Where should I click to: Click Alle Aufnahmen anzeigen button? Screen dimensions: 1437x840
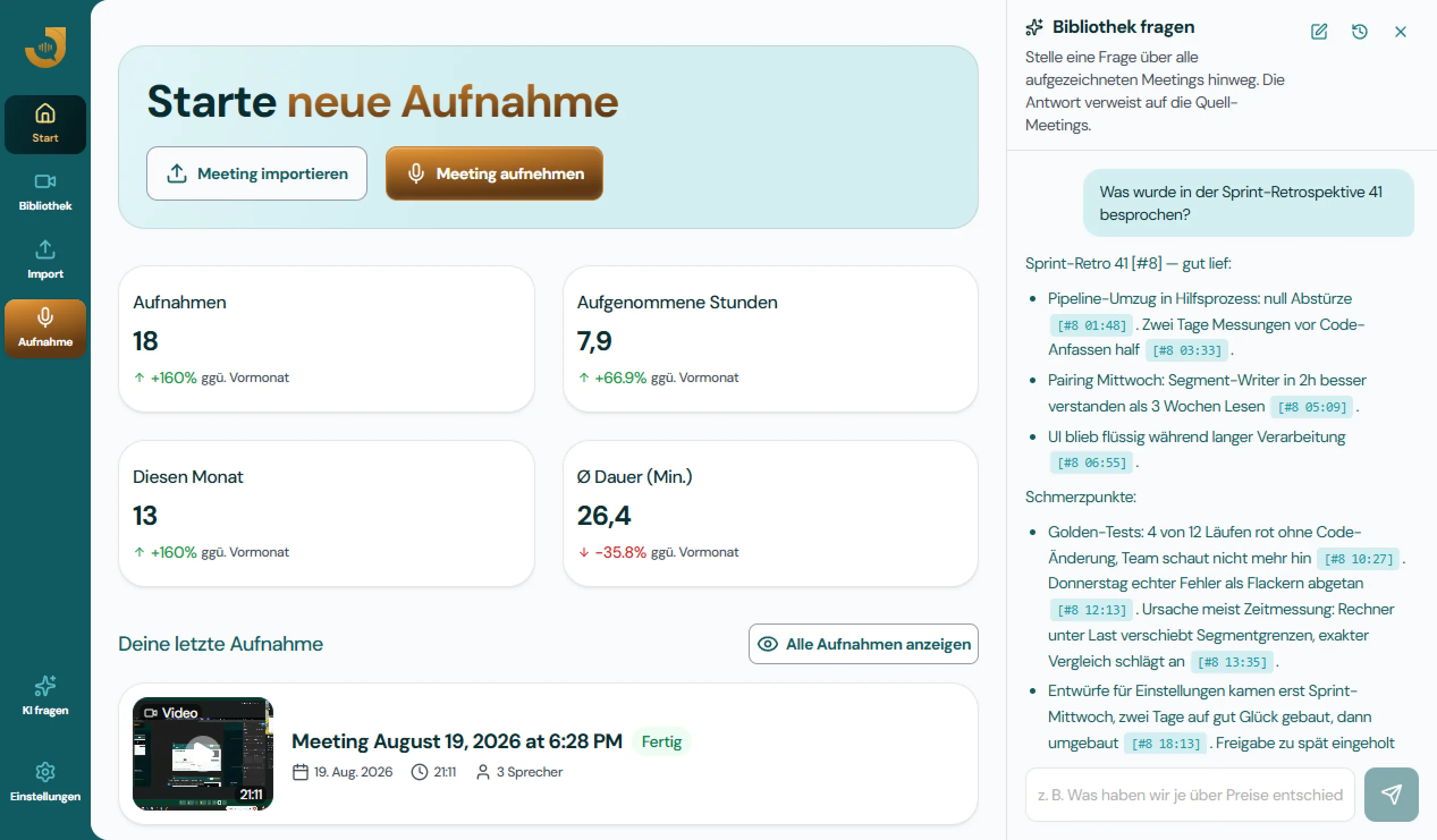[x=863, y=644]
